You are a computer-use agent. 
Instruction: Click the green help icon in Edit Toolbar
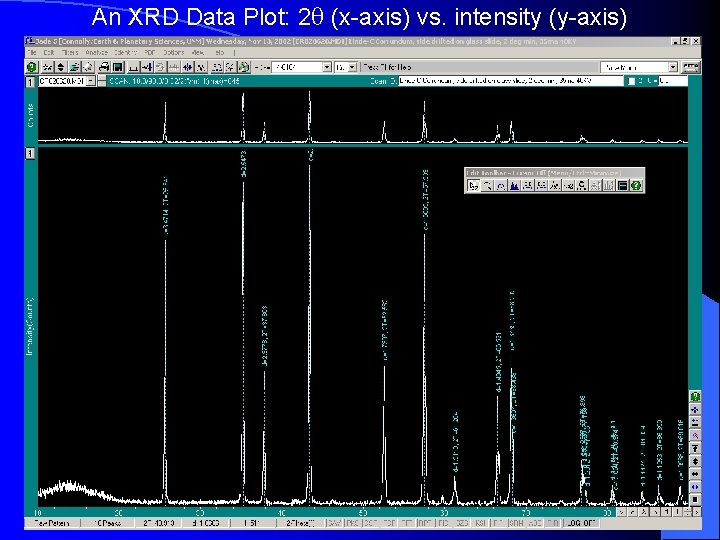636,186
